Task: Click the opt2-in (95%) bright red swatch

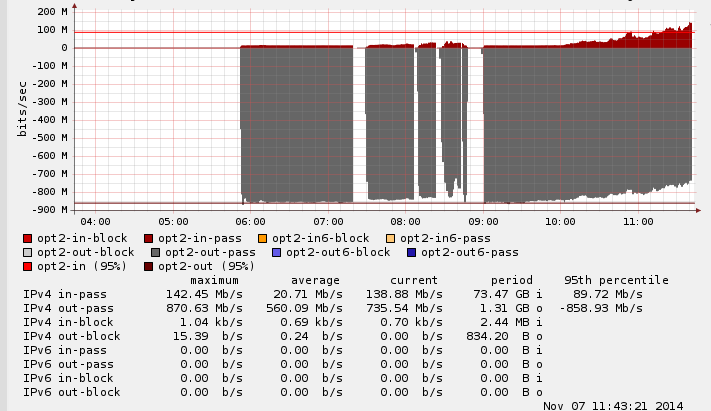Action: tap(28, 267)
